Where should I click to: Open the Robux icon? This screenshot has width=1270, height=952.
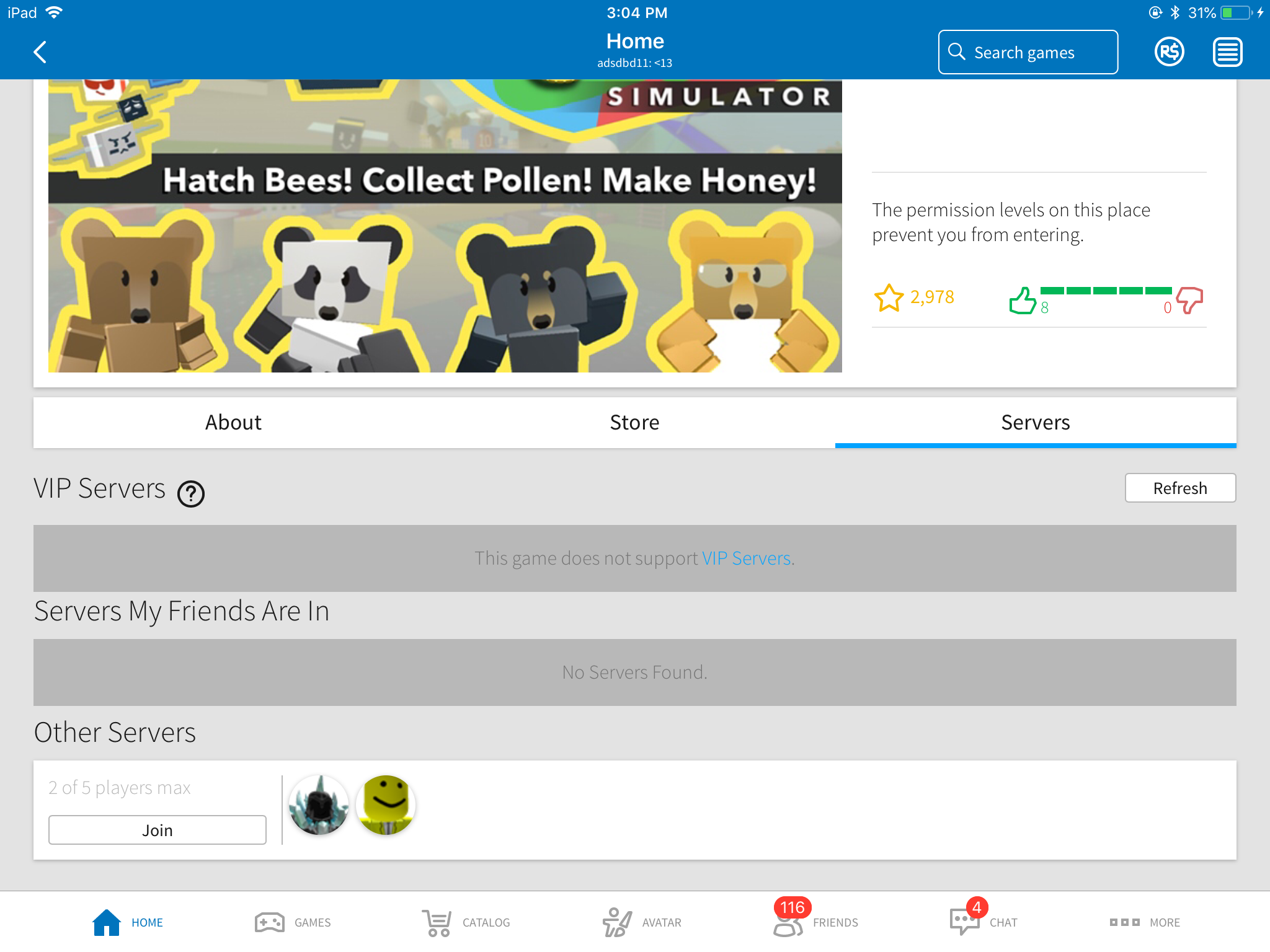point(1170,52)
